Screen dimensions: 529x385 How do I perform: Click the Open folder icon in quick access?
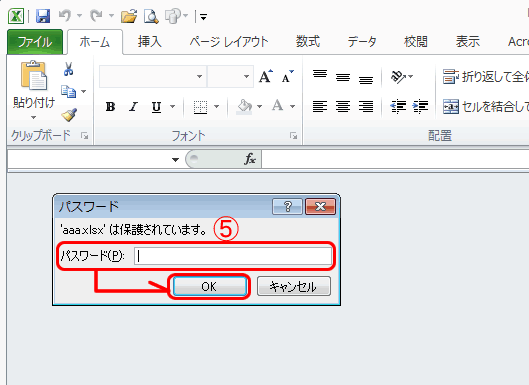pos(129,16)
